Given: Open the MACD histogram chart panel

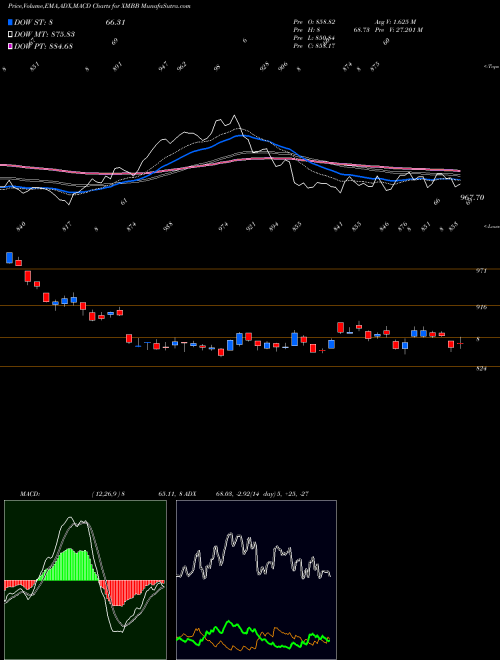Looking at the screenshot, I should (x=85, y=580).
